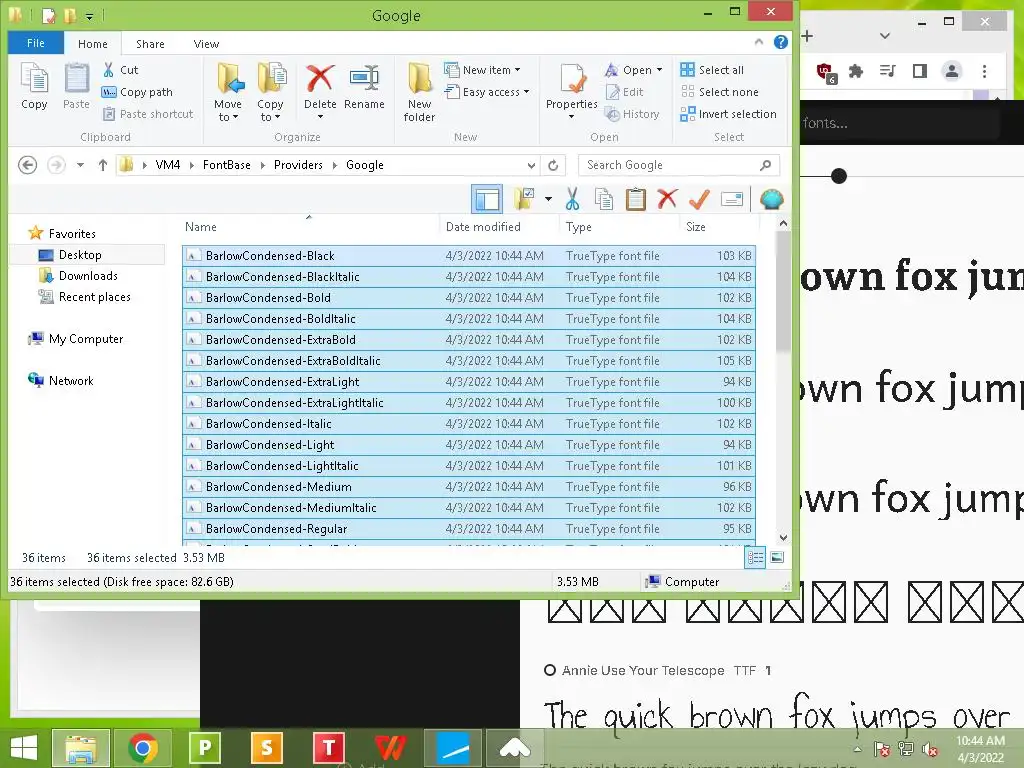
Task: Open the Windows Start button
Action: (x=24, y=748)
